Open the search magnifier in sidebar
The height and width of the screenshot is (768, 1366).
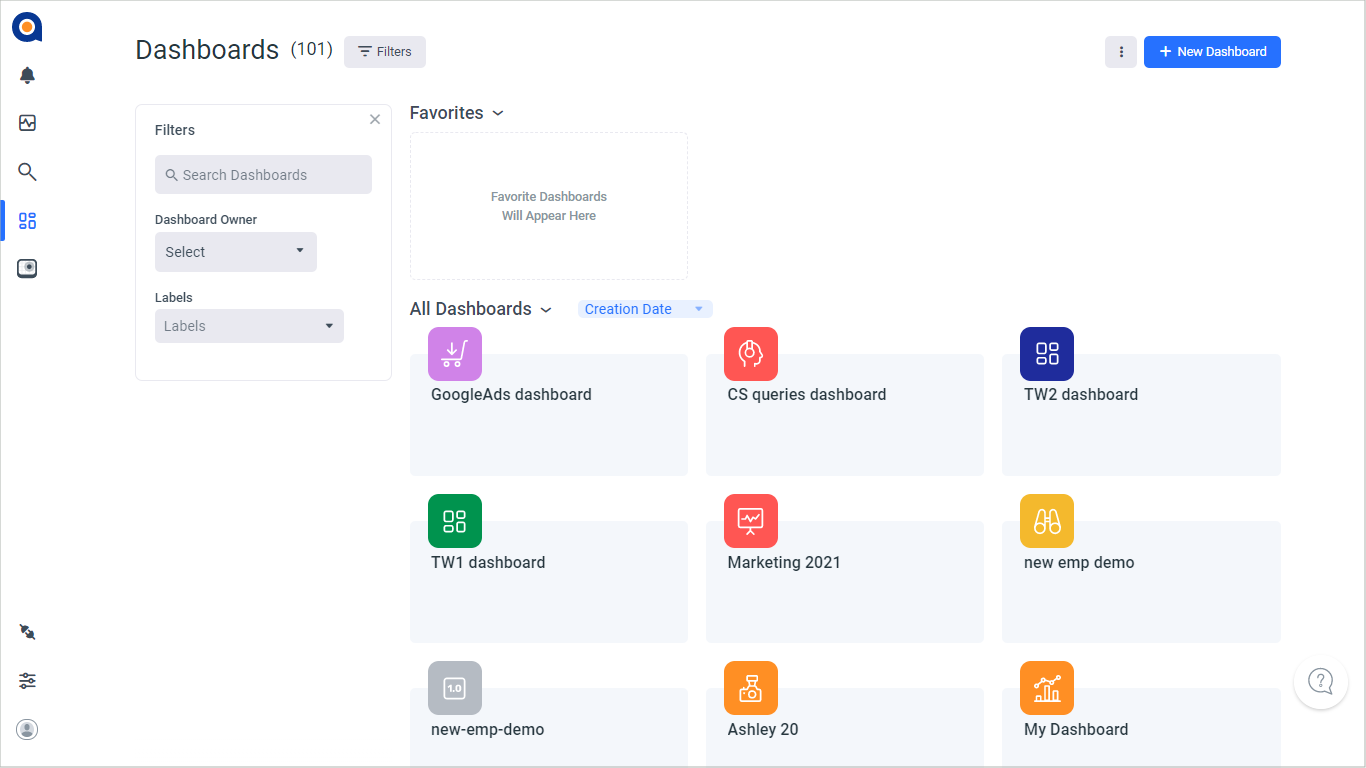[27, 172]
